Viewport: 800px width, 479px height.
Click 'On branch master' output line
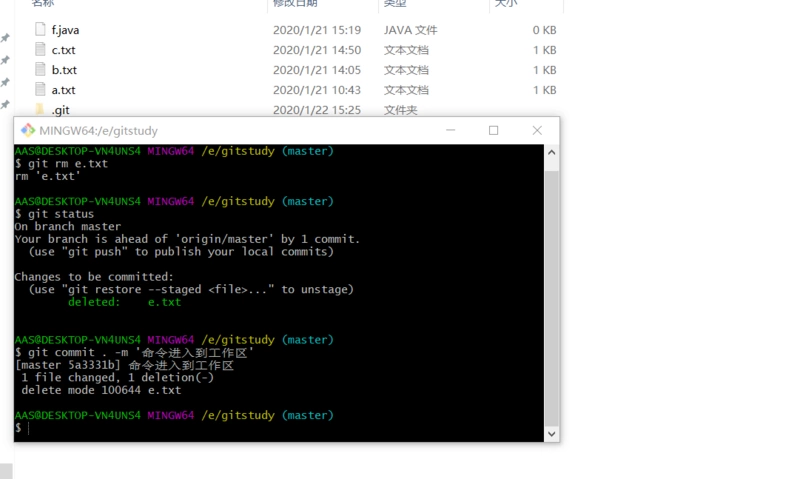(68, 226)
